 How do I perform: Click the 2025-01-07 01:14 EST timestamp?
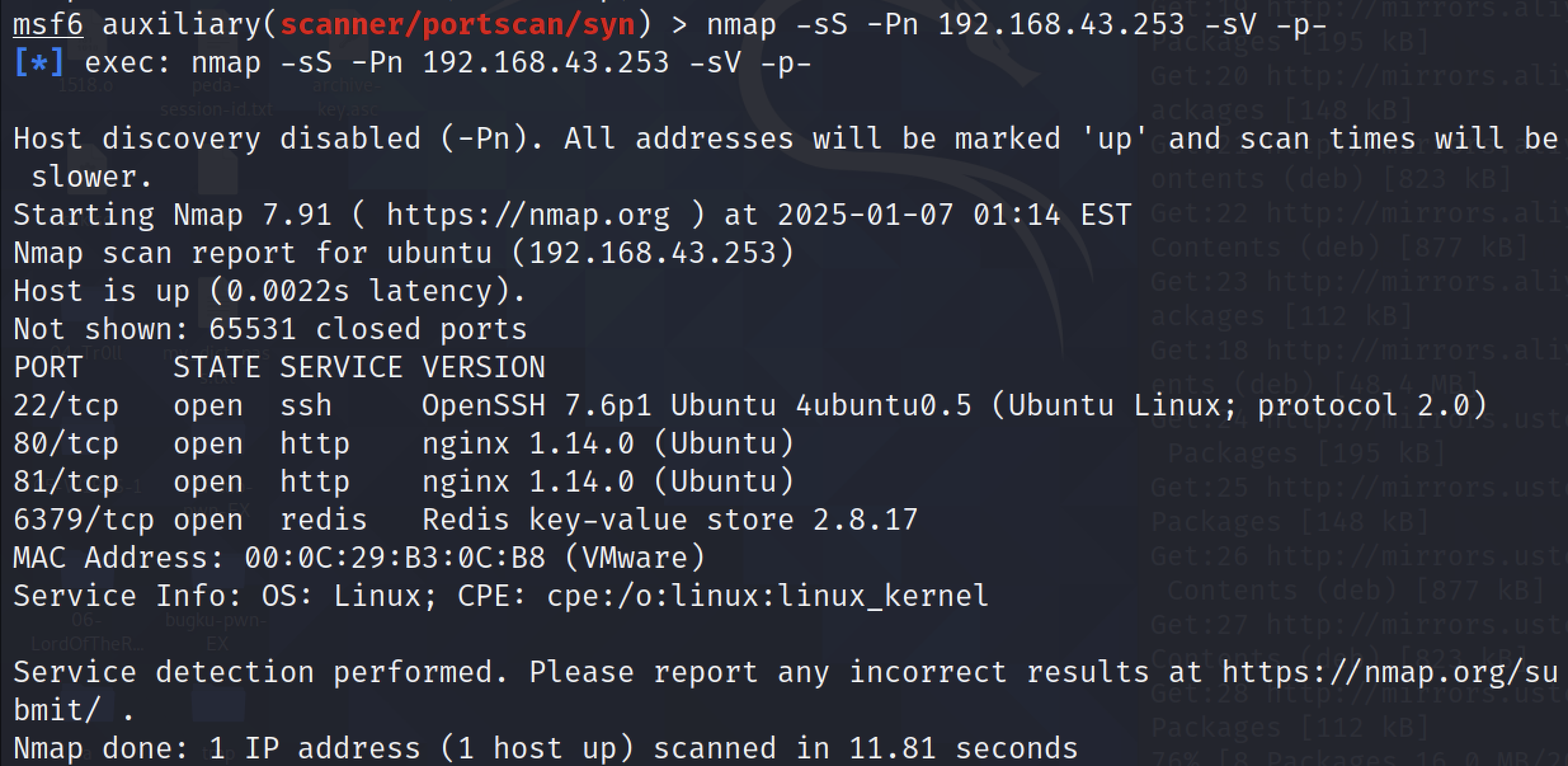(954, 215)
